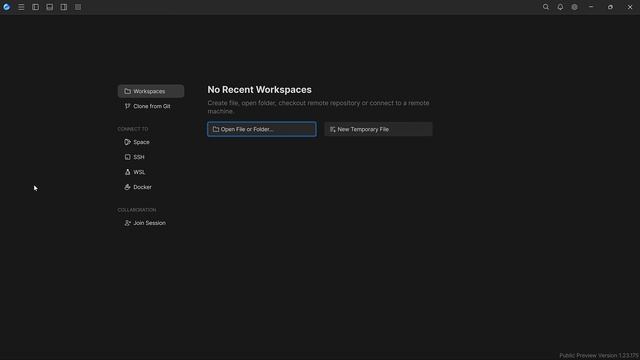
Task: Open the search magnifier icon
Action: point(546,7)
